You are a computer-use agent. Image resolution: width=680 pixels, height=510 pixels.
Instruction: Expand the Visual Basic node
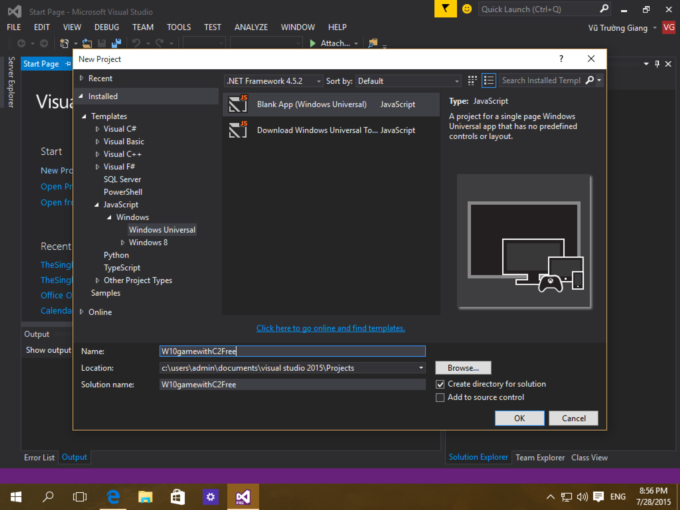coord(97,141)
